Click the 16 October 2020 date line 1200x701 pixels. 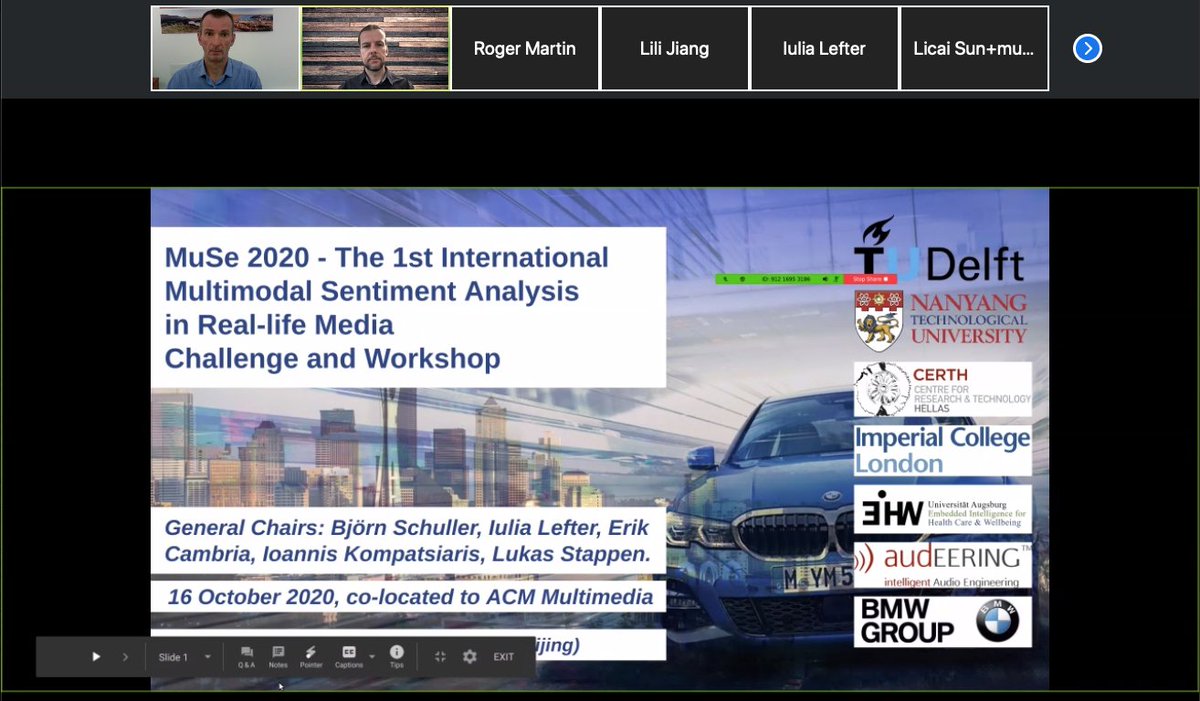click(x=408, y=597)
